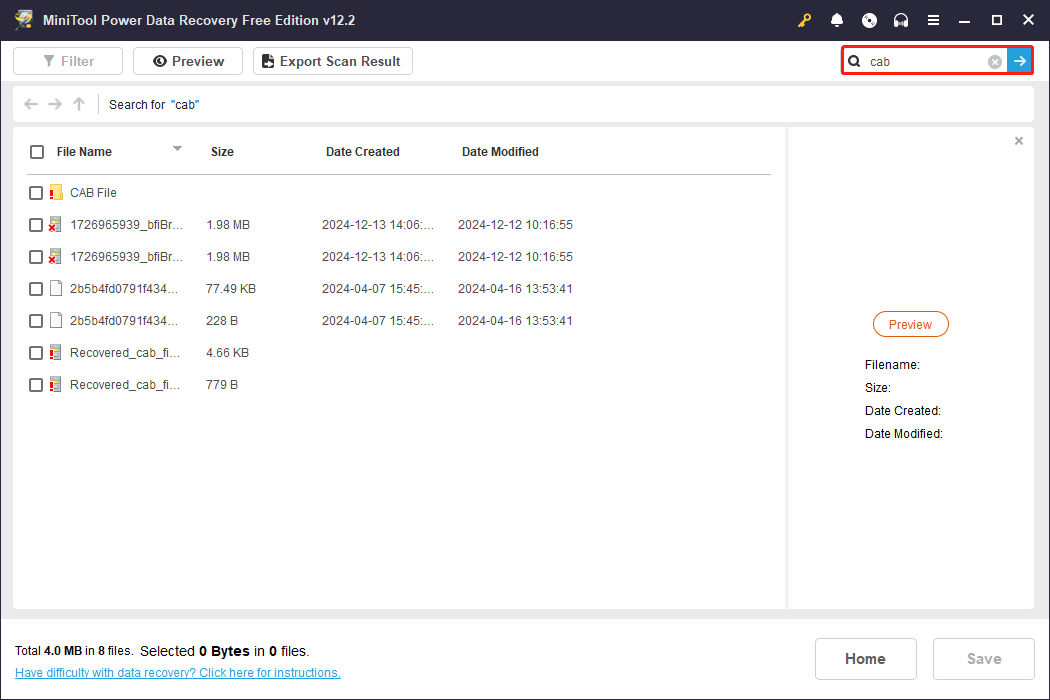Sort by the Size column header
This screenshot has width=1050, height=700.
[x=222, y=152]
